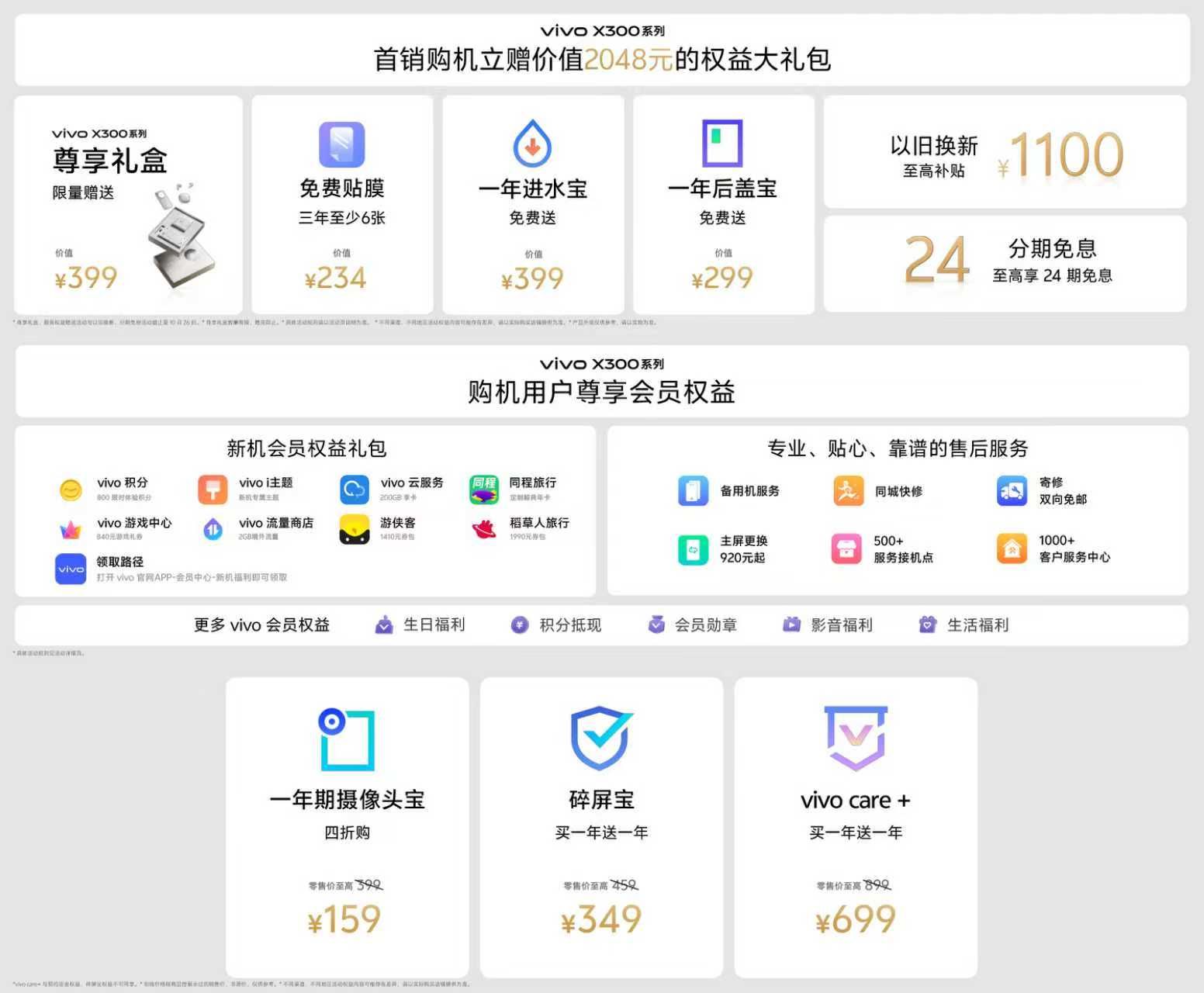Click the 免费贴膜 screen protector icon
This screenshot has height=993, width=1204.
tap(341, 144)
